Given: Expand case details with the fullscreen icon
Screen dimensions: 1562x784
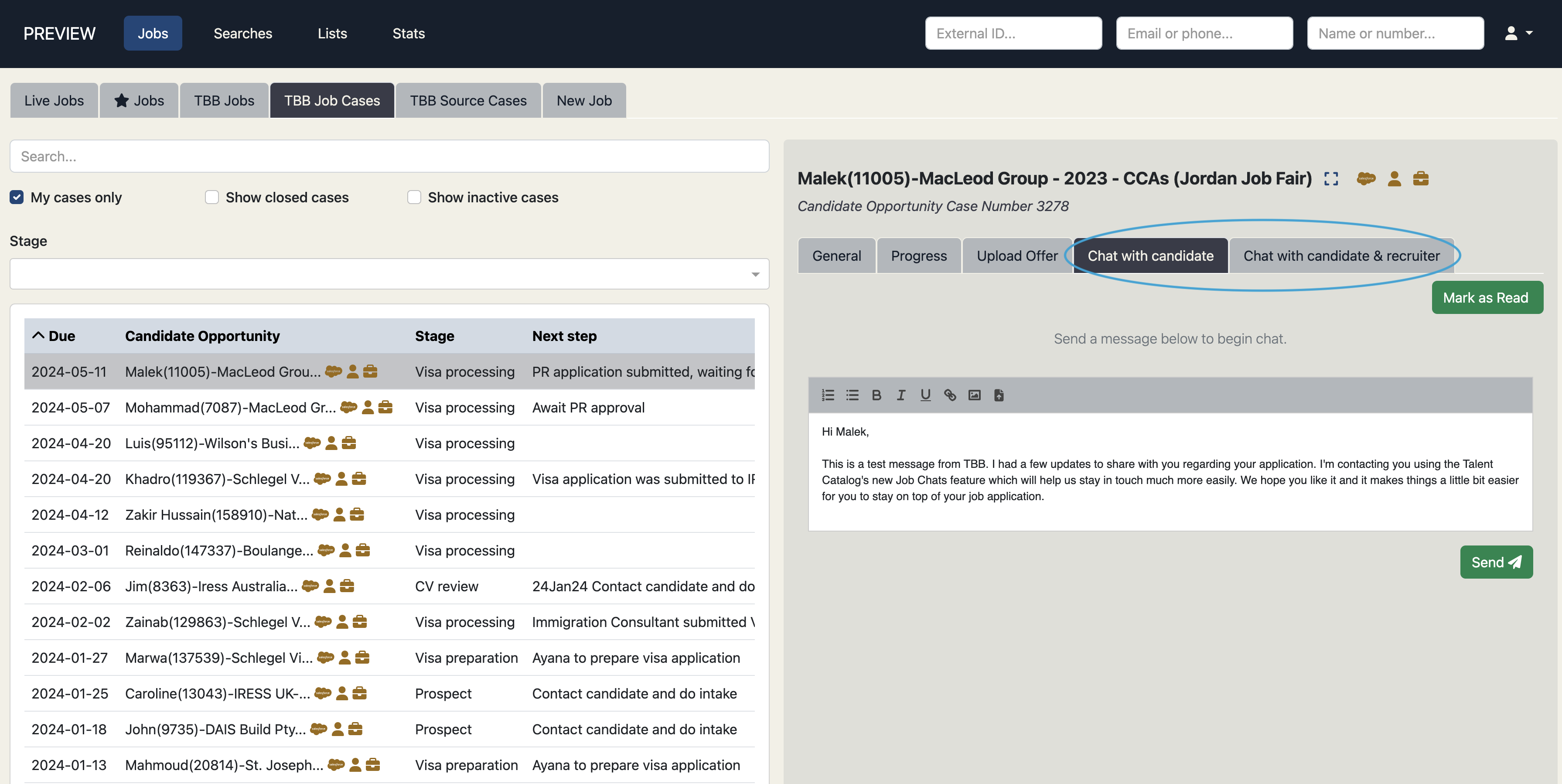Looking at the screenshot, I should pos(1331,178).
